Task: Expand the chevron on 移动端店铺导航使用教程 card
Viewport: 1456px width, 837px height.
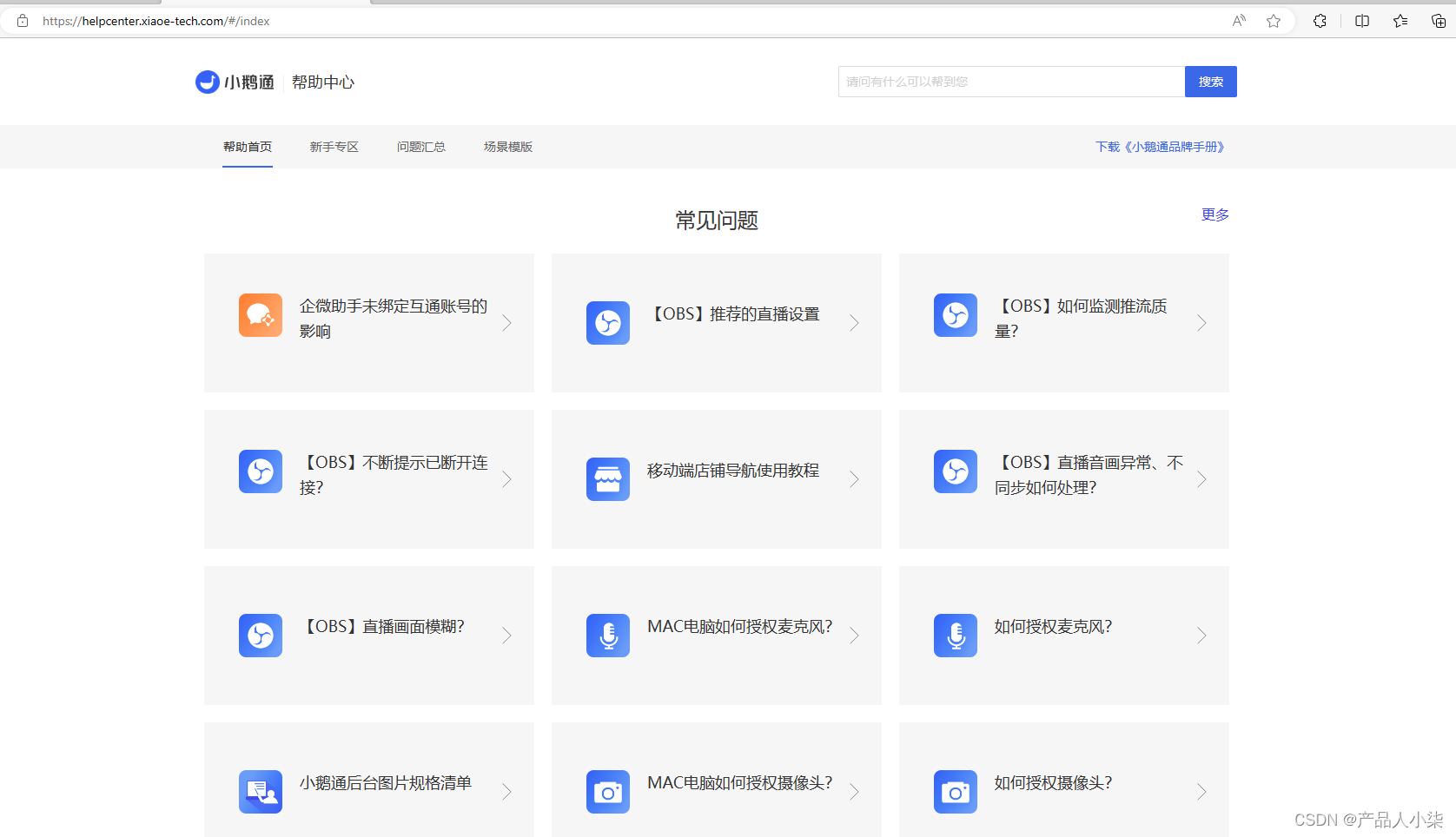Action: 855,479
